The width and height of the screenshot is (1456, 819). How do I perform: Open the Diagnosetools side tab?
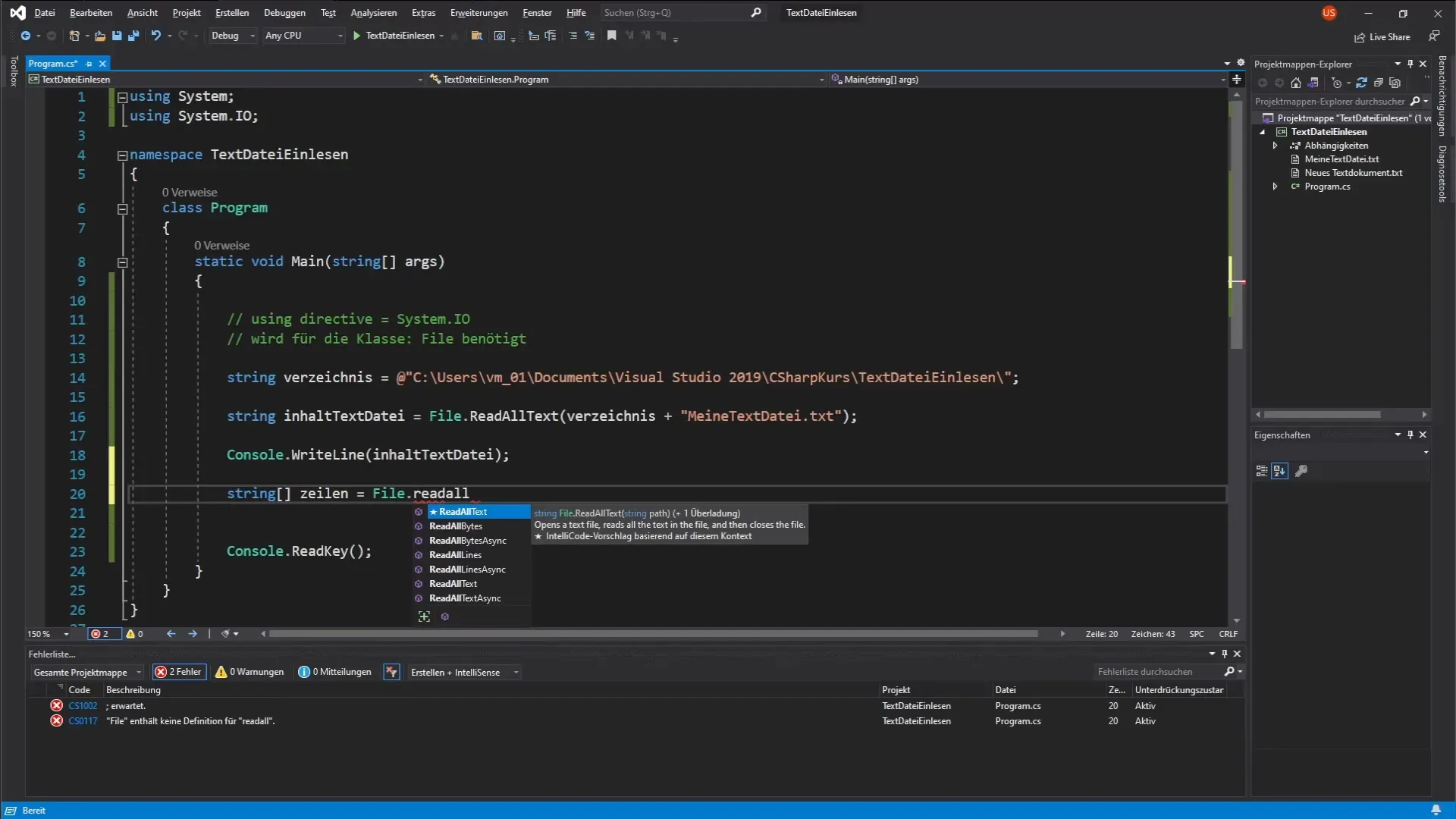(x=1442, y=174)
